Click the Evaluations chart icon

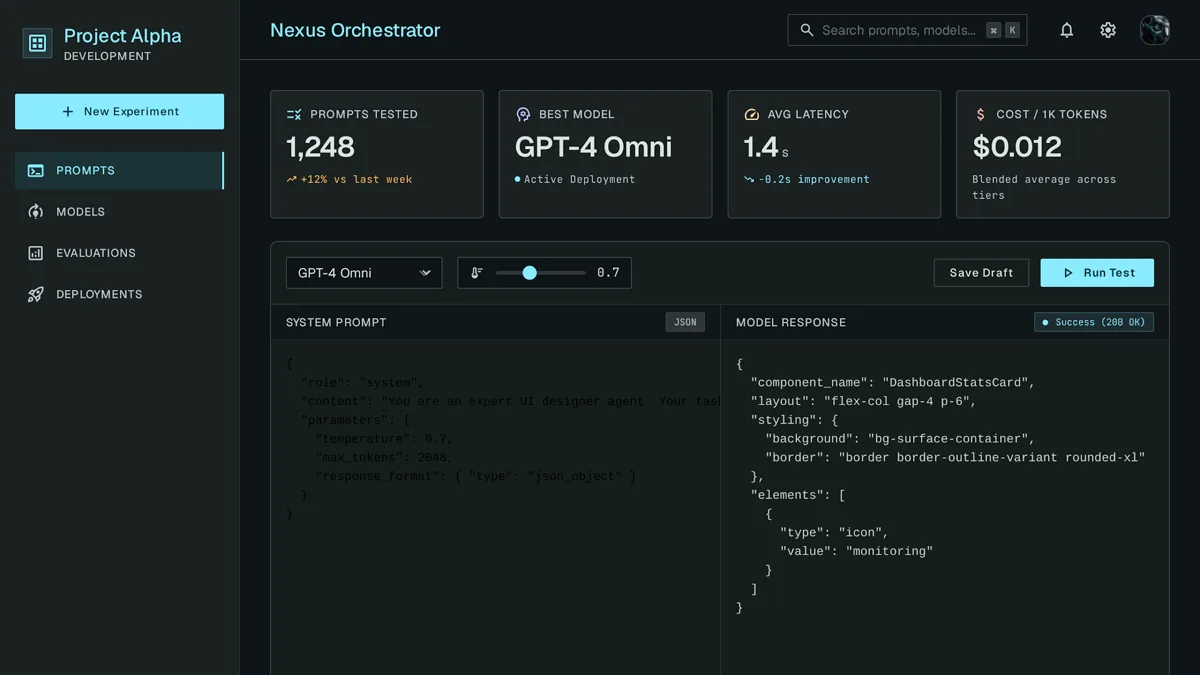tap(36, 253)
